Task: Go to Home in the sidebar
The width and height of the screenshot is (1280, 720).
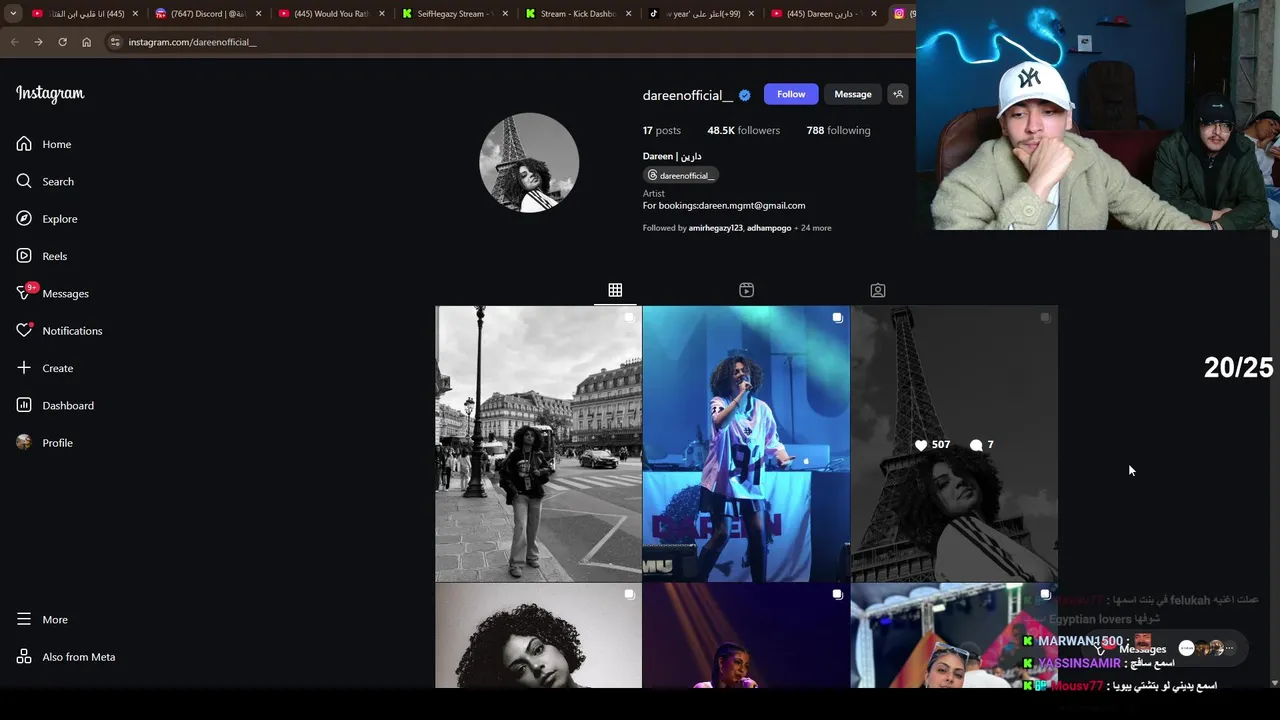Action: point(44,144)
